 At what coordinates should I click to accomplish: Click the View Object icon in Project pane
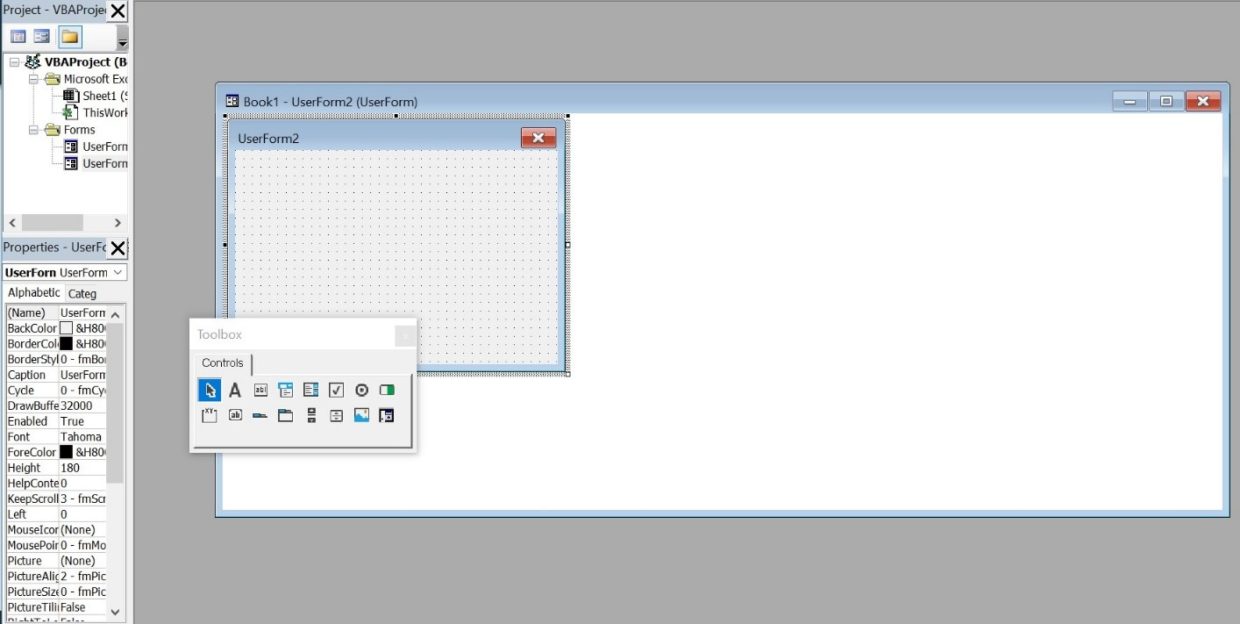pyautogui.click(x=42, y=37)
